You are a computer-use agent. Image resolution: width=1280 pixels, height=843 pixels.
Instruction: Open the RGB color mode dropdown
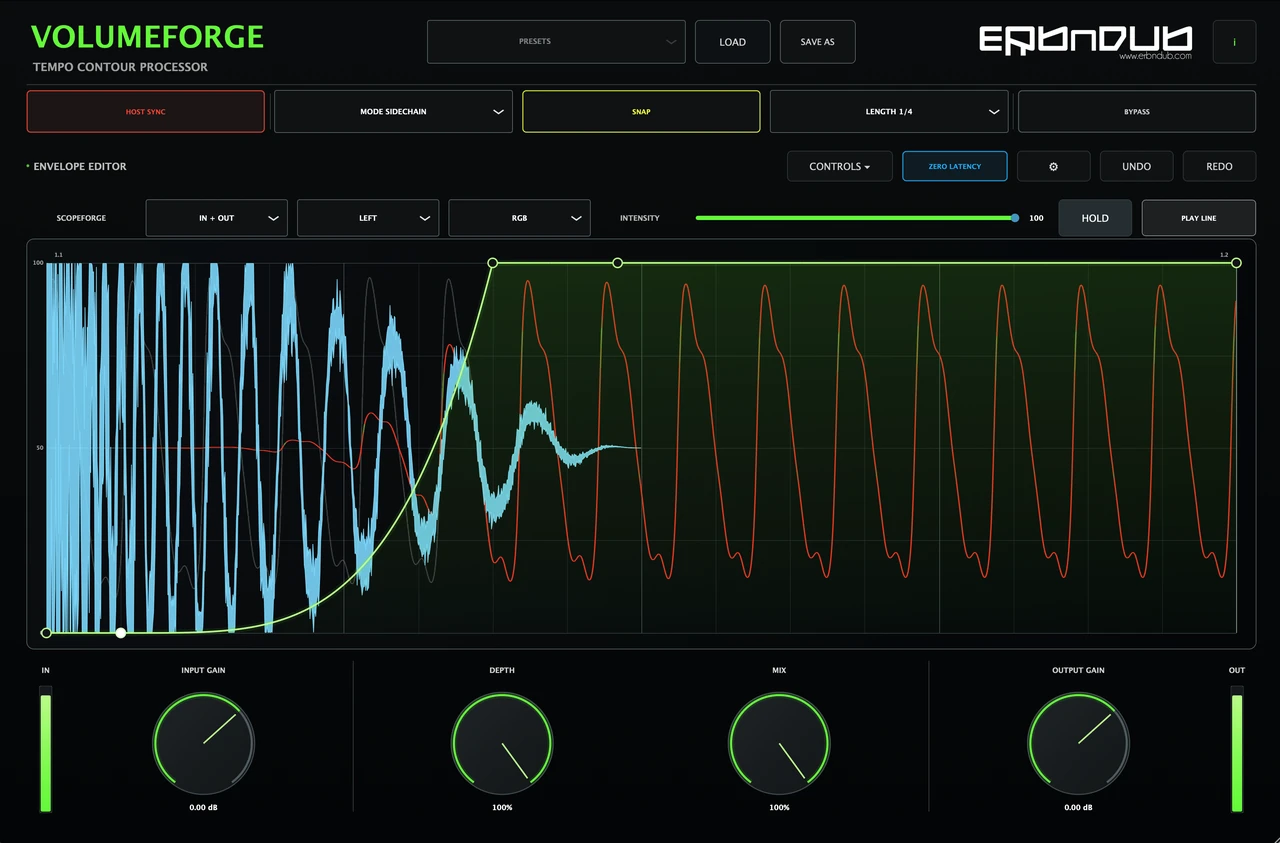(519, 218)
